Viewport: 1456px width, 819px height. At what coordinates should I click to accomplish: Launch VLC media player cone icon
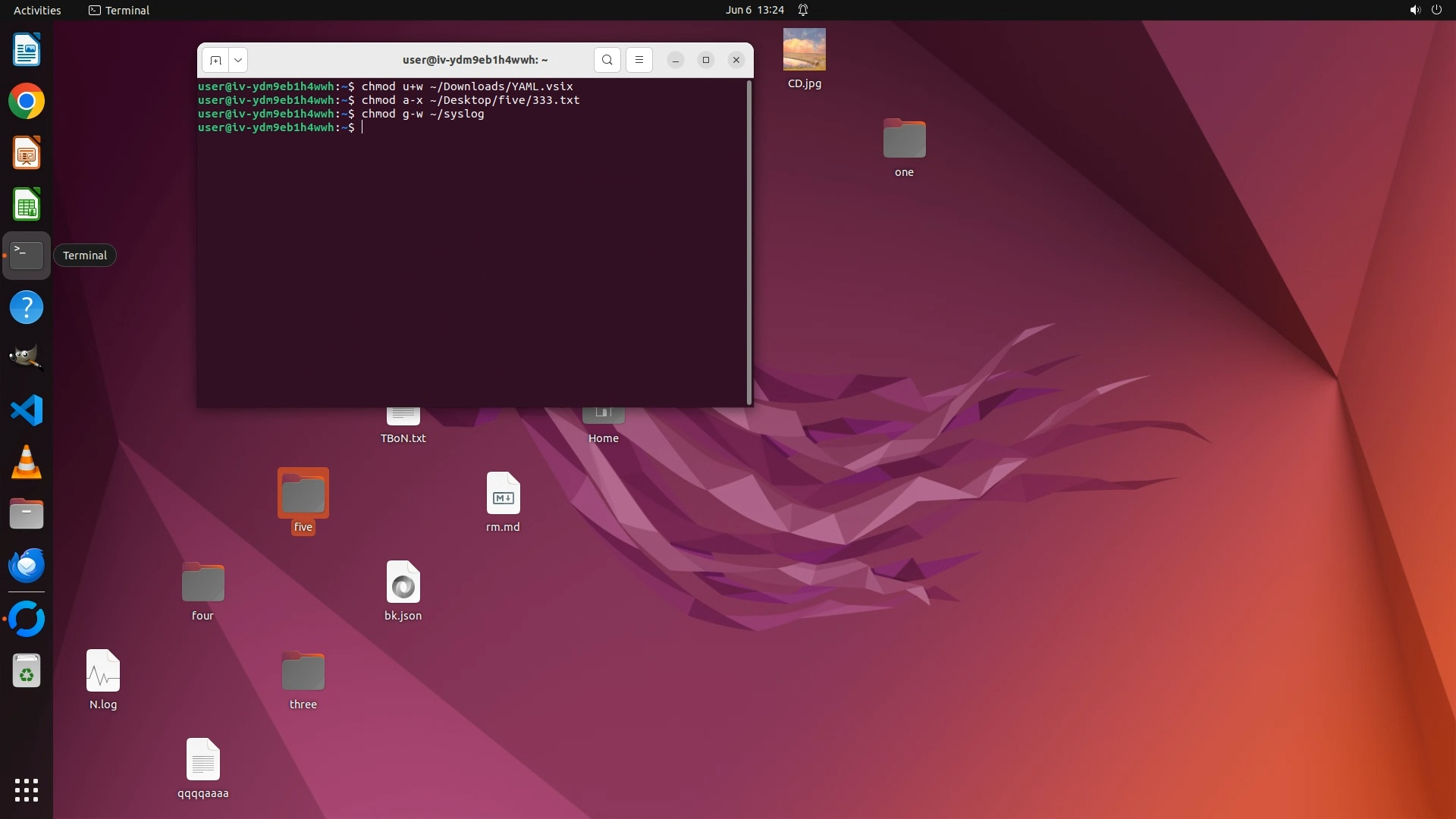[x=27, y=462]
